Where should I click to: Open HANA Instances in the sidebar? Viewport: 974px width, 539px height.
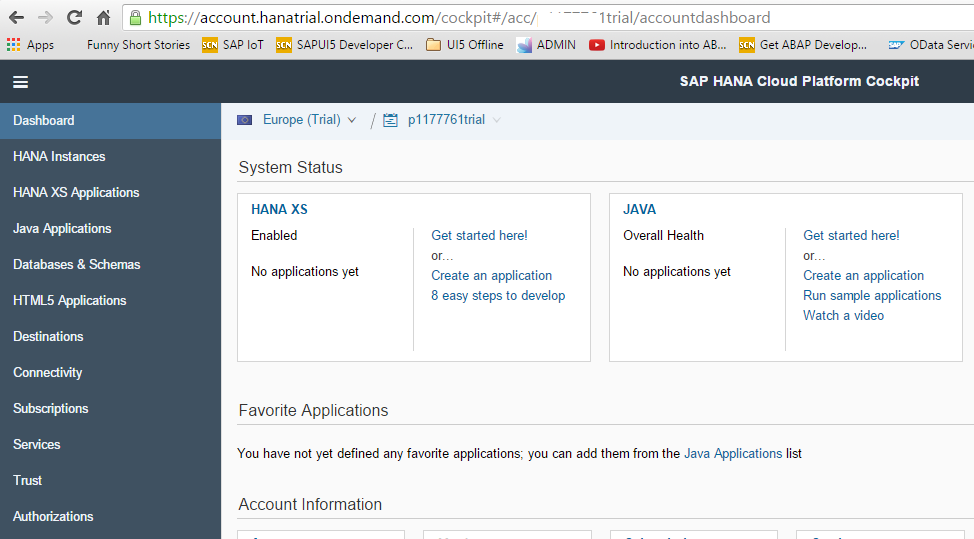(x=59, y=156)
